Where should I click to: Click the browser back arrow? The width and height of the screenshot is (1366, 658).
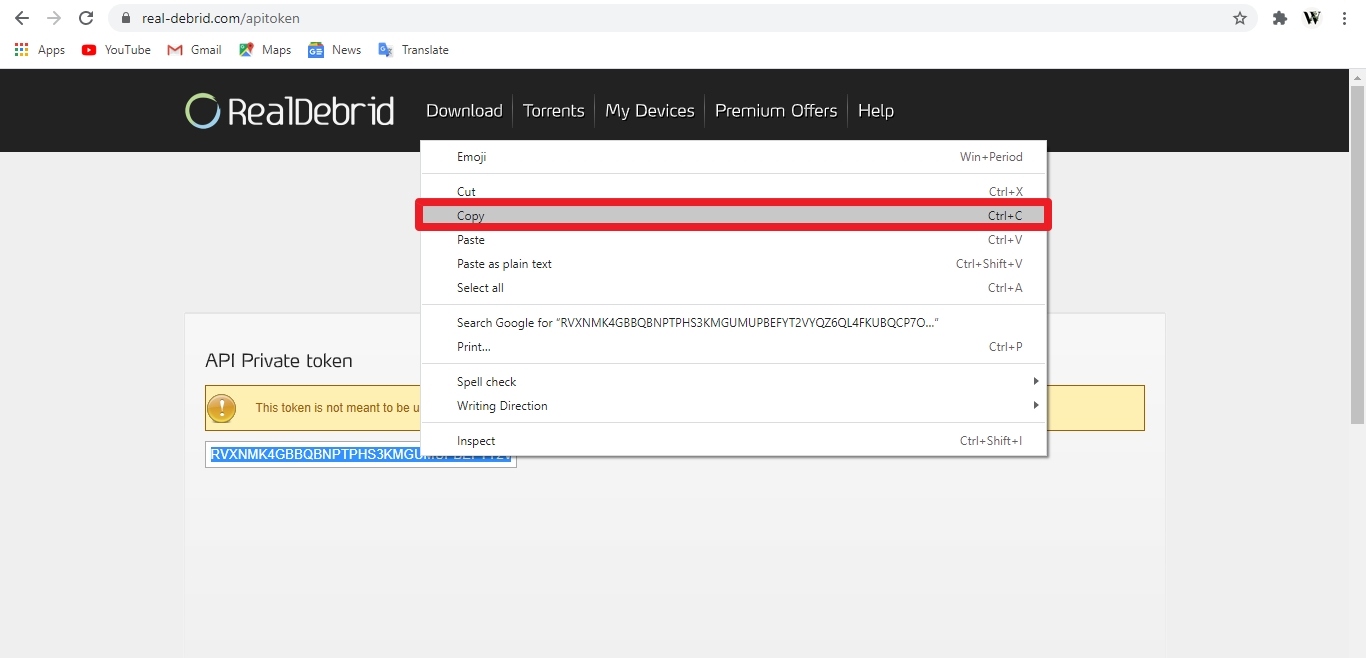[22, 18]
